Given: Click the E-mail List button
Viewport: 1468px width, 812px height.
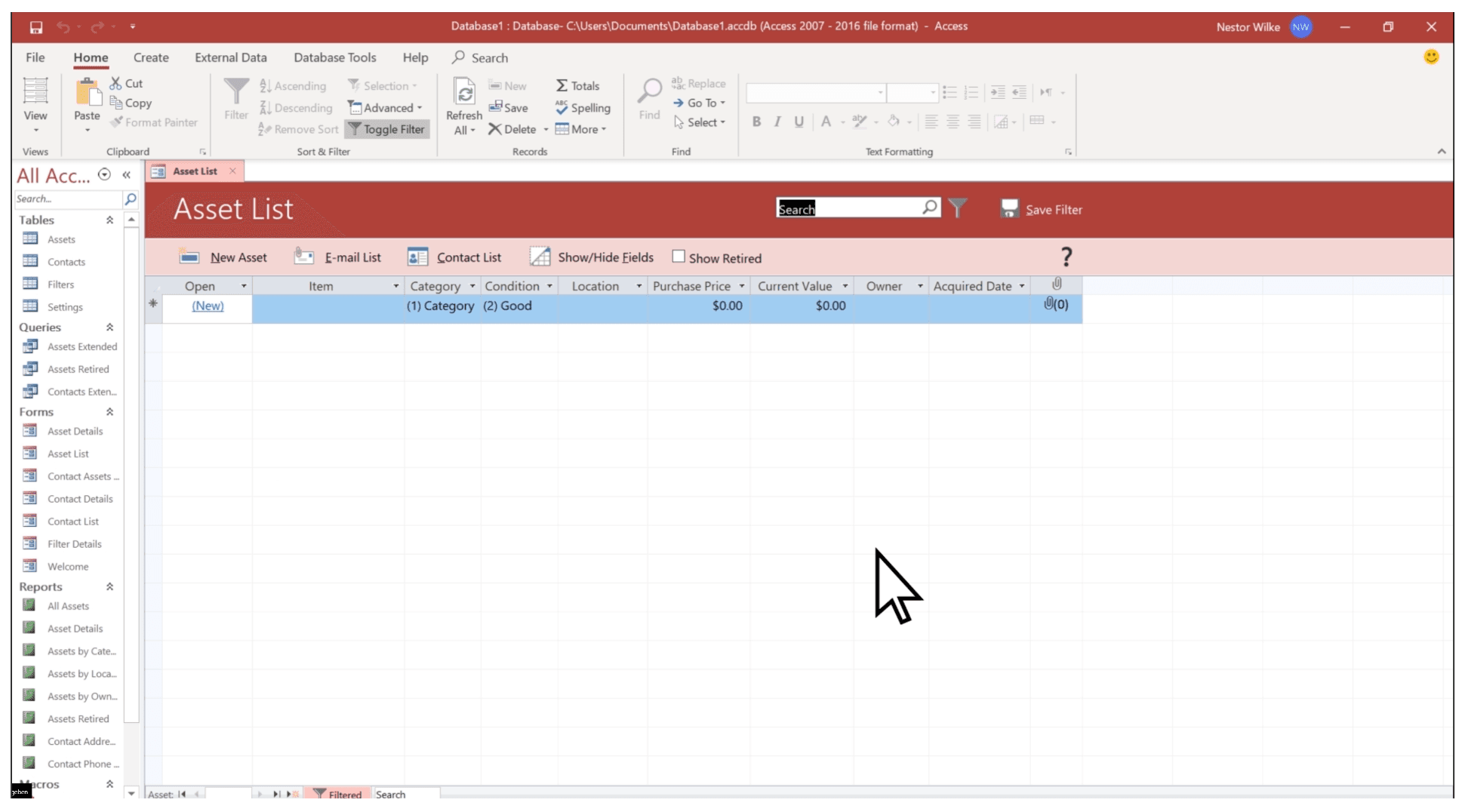Looking at the screenshot, I should click(x=337, y=257).
